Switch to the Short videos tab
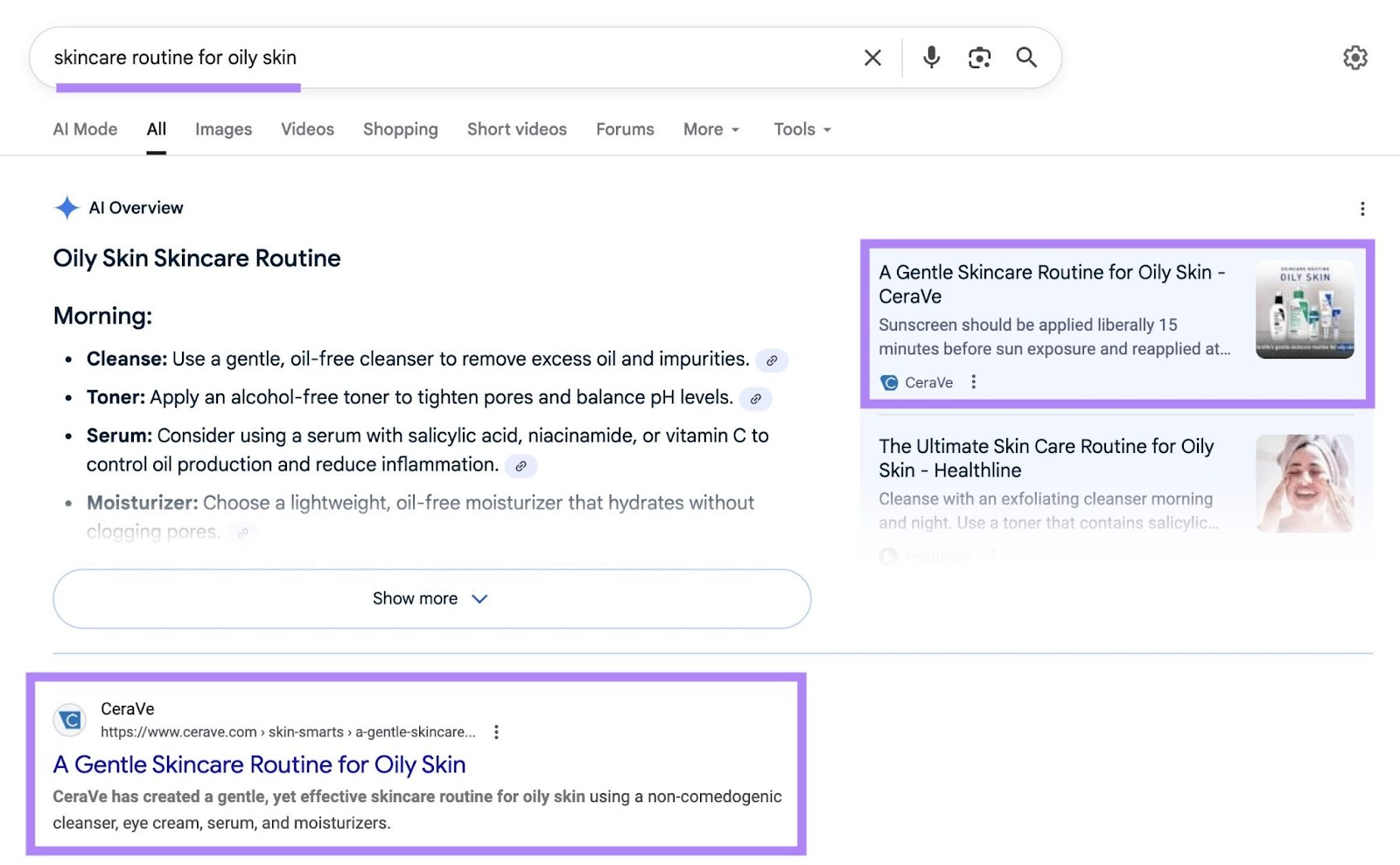1400x865 pixels. point(516,129)
